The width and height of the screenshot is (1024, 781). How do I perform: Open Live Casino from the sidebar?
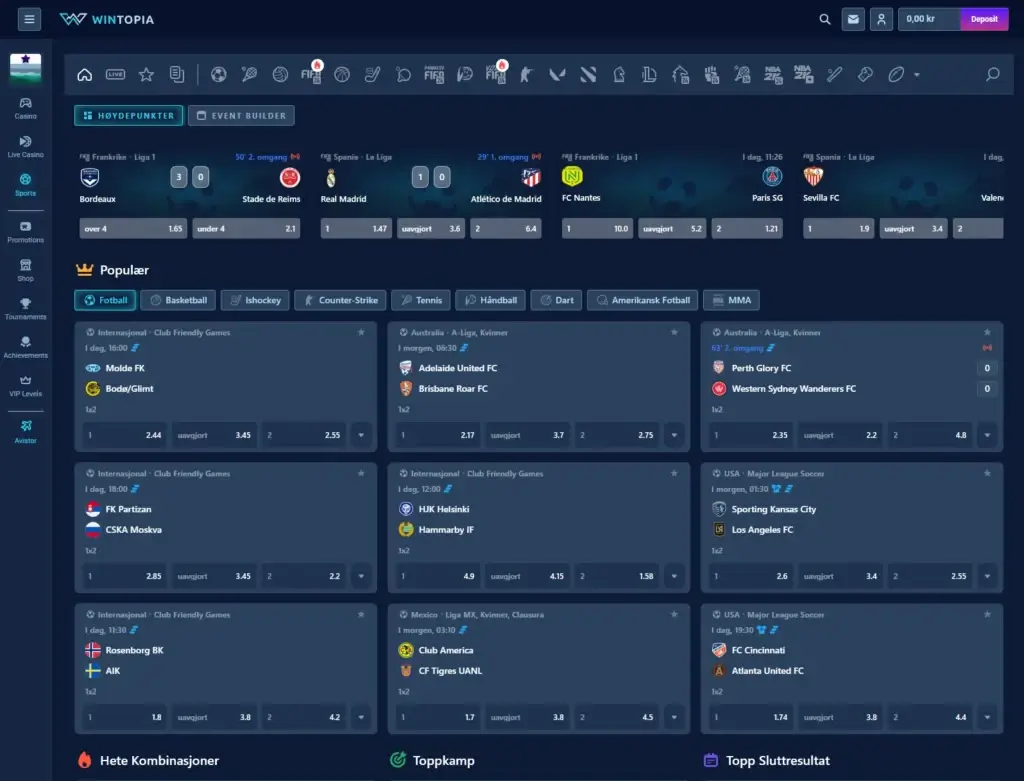click(x=25, y=146)
